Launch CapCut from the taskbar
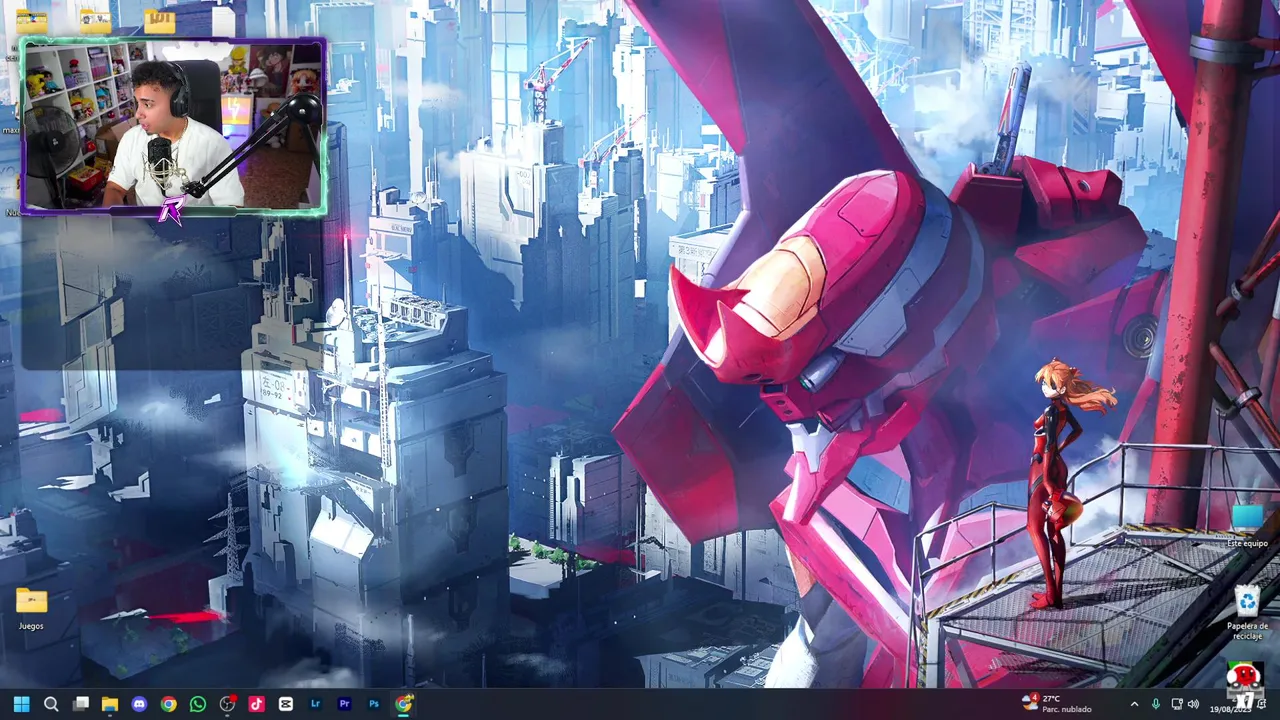 click(286, 704)
